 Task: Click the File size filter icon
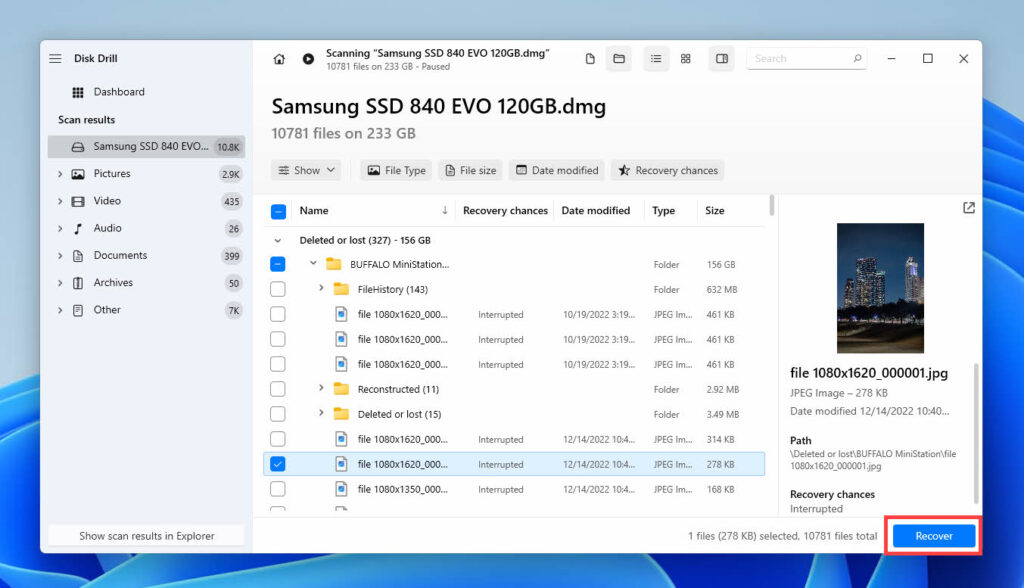tap(449, 170)
